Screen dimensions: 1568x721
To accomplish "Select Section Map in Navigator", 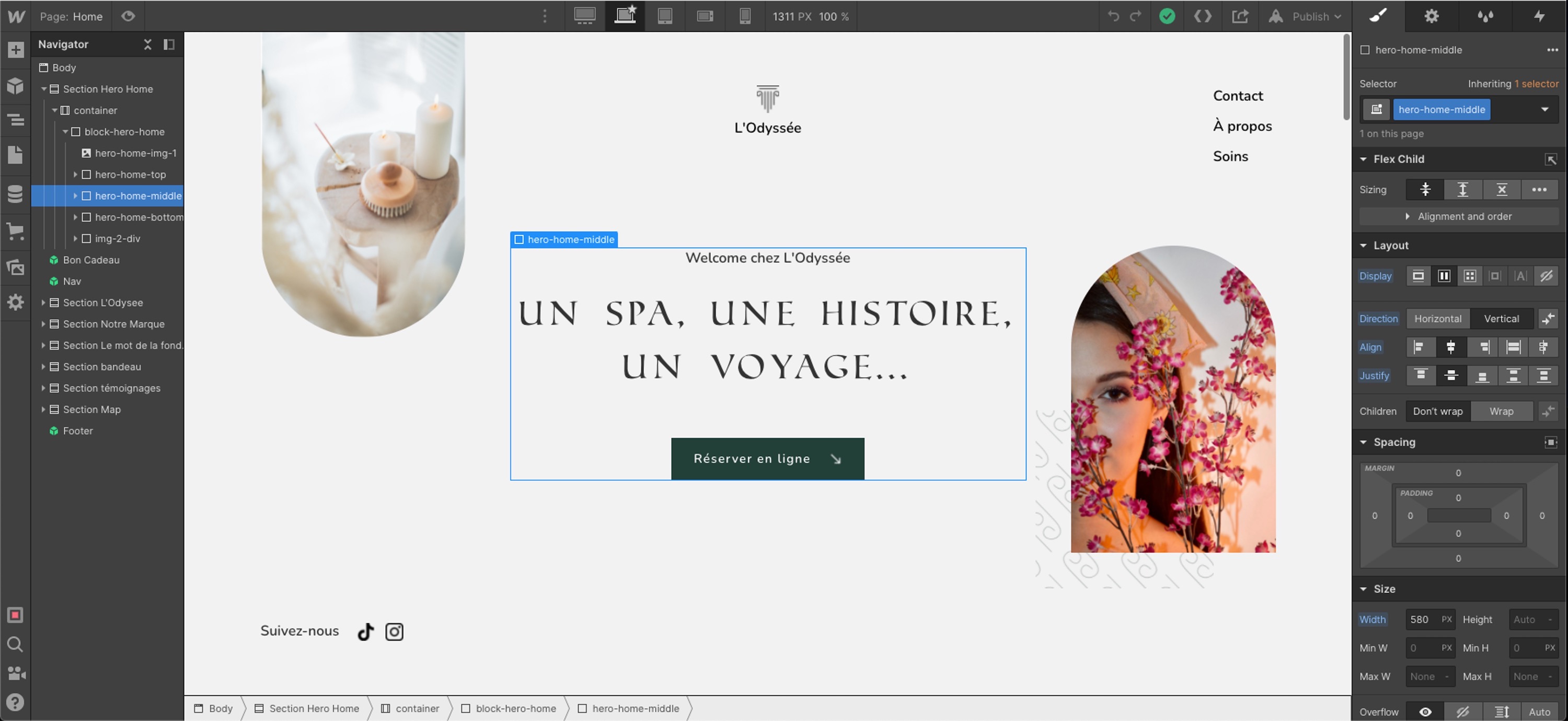I will pyautogui.click(x=92, y=410).
